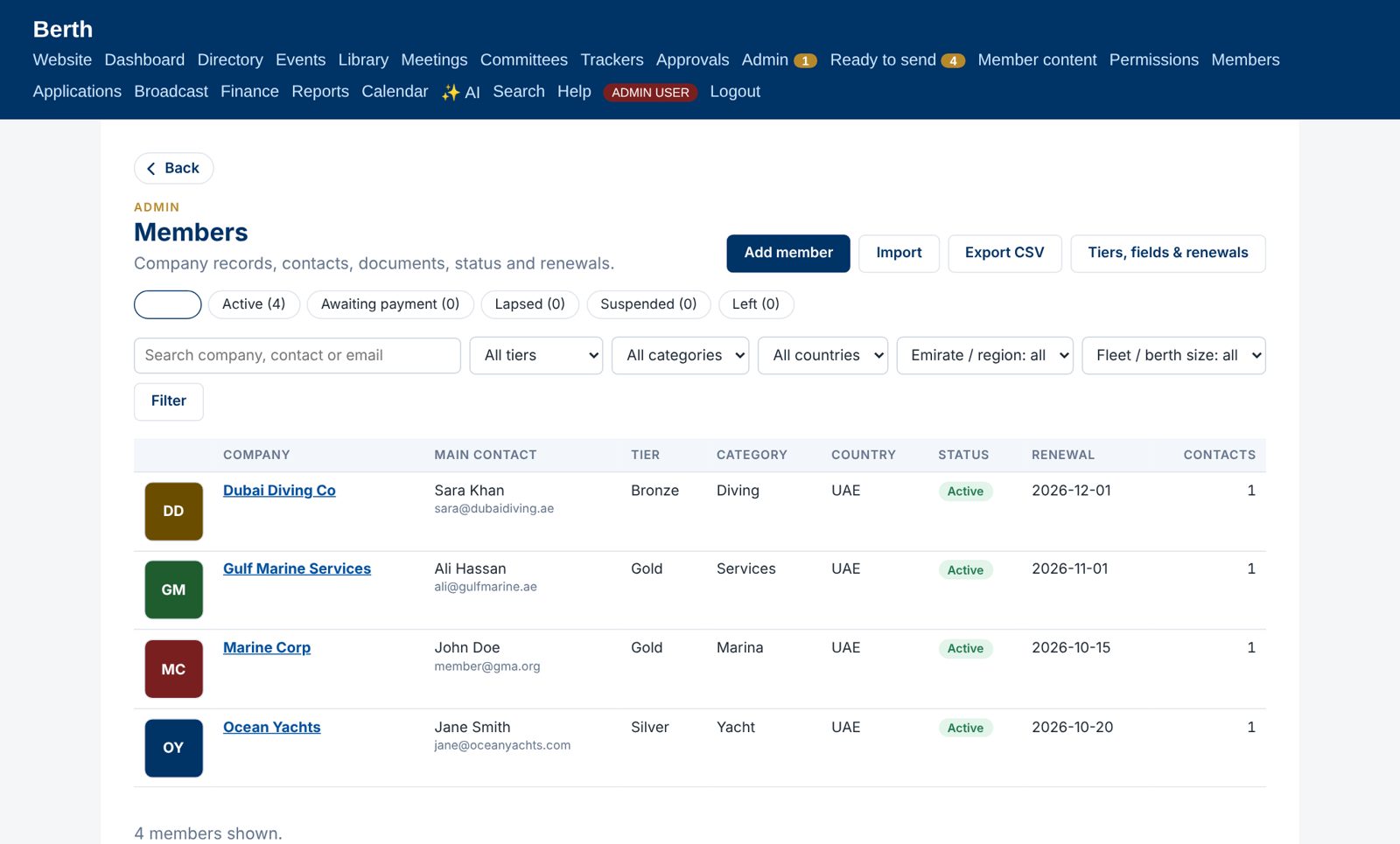The height and width of the screenshot is (844, 1400).
Task: Click the Active status badge for Dubai Diving Co
Action: (x=965, y=492)
